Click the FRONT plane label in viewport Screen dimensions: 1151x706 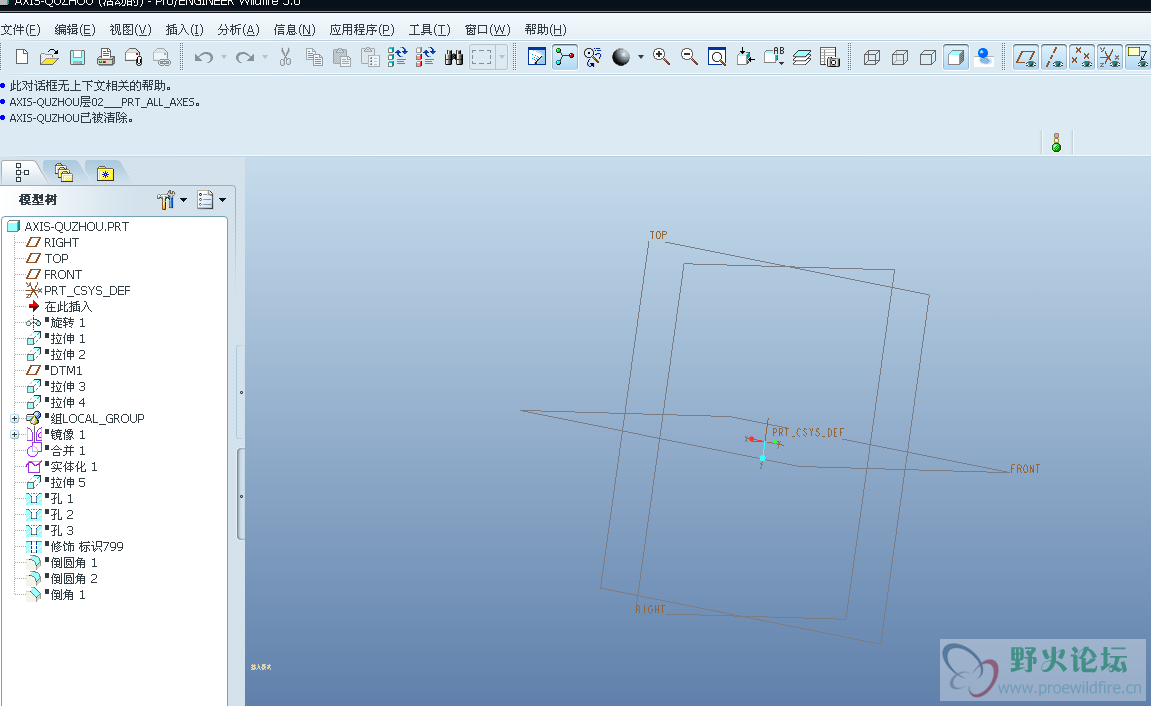[x=1025, y=469]
